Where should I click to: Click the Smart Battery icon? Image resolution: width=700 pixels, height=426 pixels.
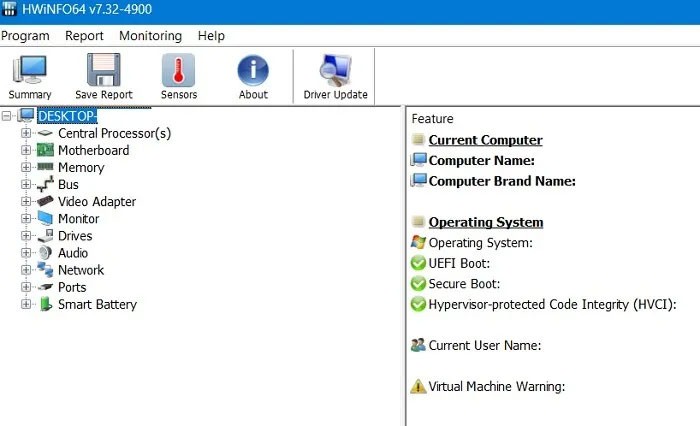pyautogui.click(x=45, y=304)
